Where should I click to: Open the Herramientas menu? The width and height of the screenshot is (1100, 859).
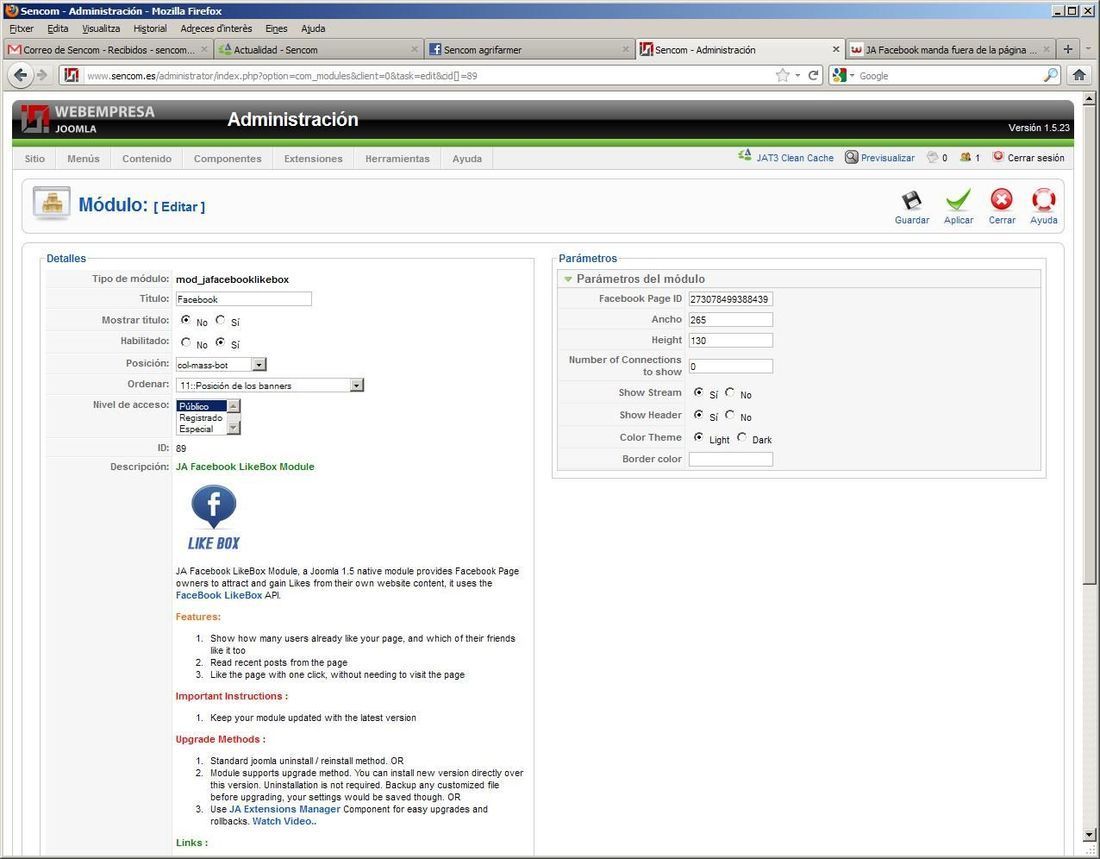click(397, 159)
